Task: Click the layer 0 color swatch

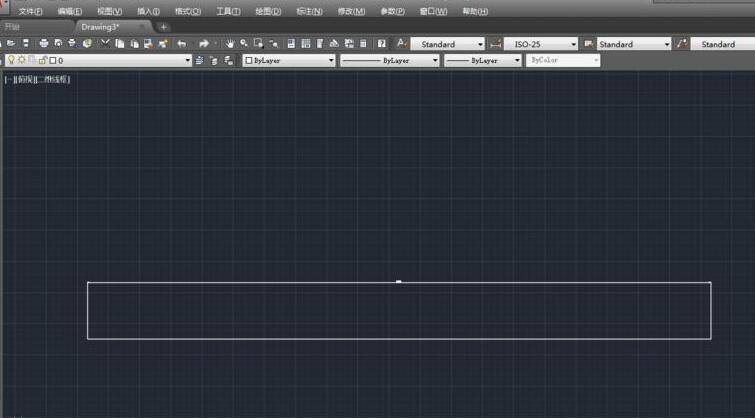Action: click(52, 61)
